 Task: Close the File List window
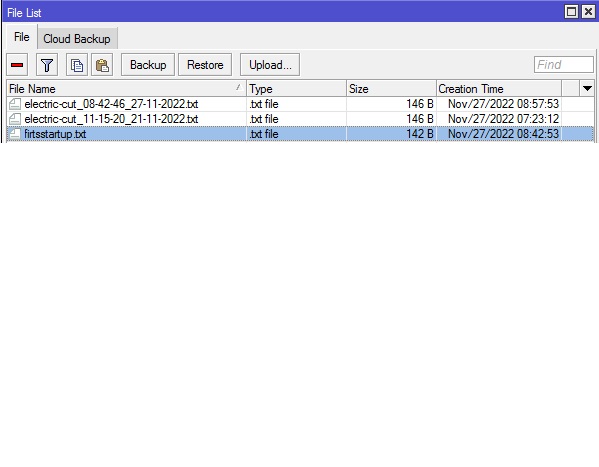pos(588,12)
